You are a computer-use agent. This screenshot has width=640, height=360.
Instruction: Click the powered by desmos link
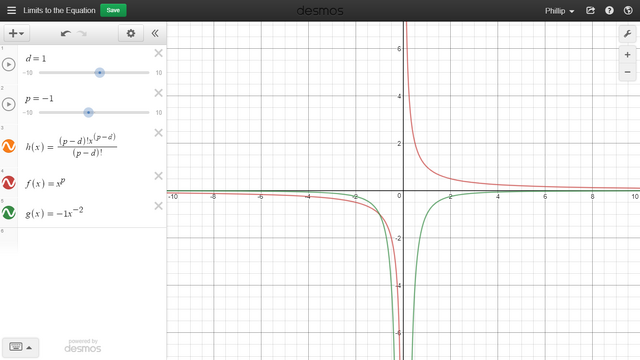(x=82, y=345)
